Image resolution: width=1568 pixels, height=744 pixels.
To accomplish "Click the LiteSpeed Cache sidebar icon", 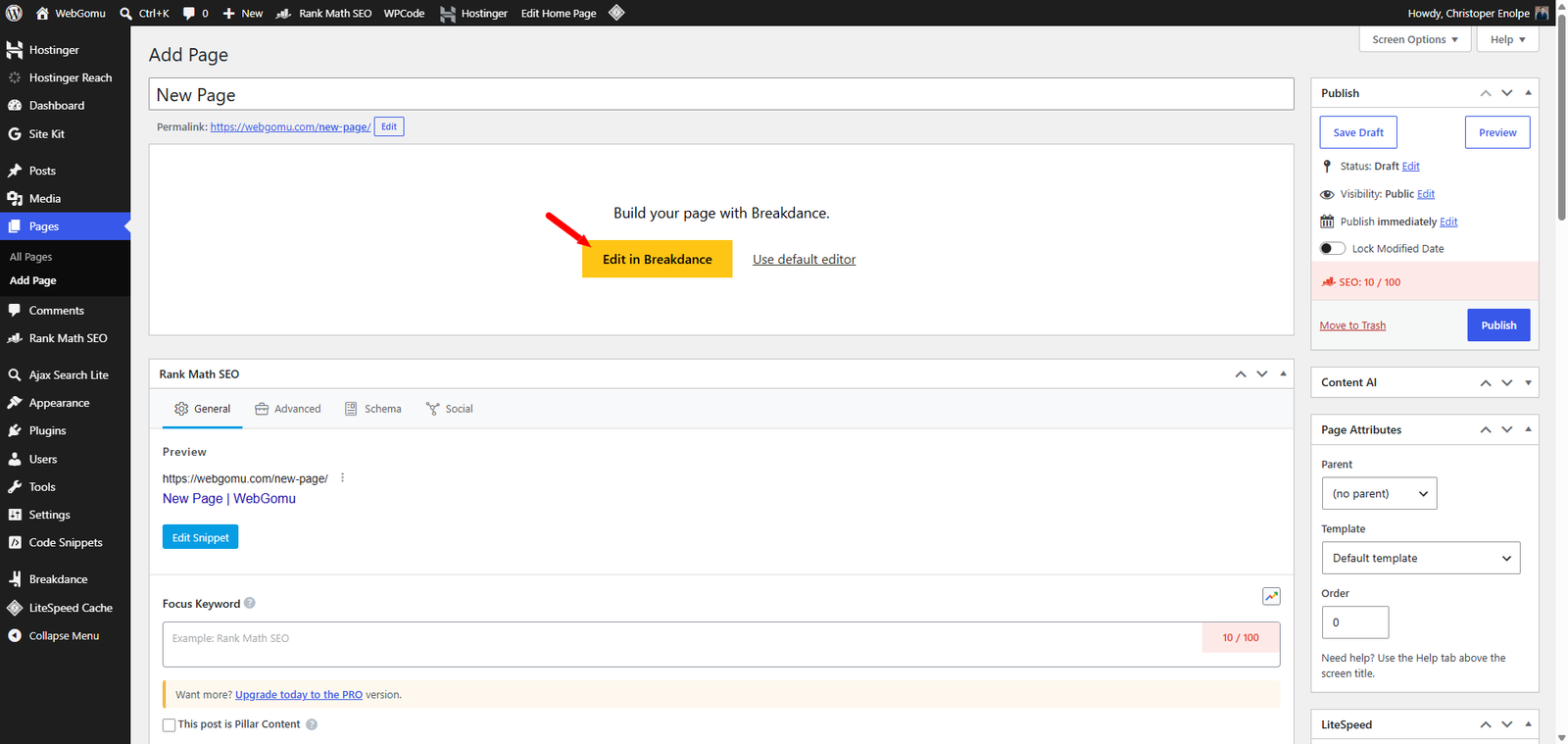I will coord(15,608).
